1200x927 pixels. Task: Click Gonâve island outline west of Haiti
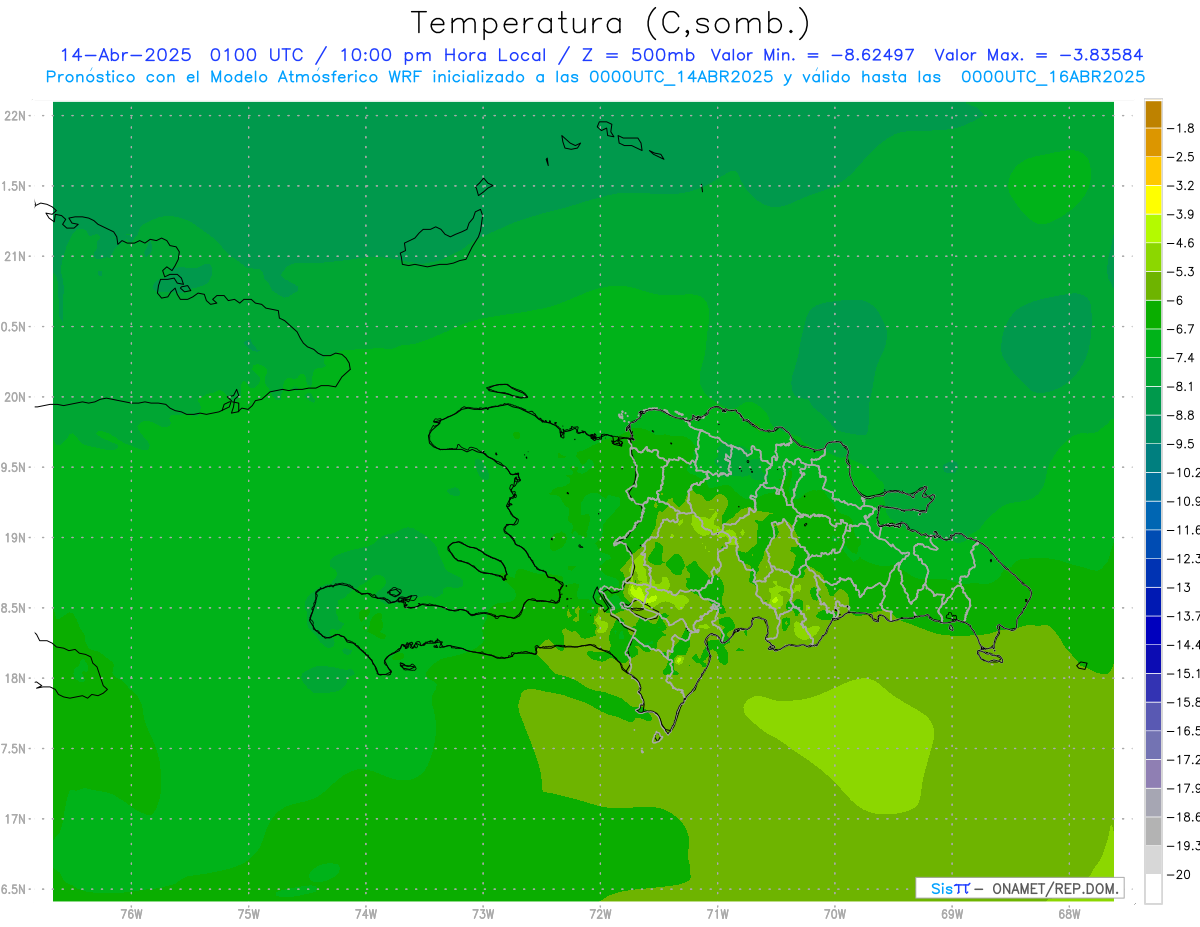(478, 561)
